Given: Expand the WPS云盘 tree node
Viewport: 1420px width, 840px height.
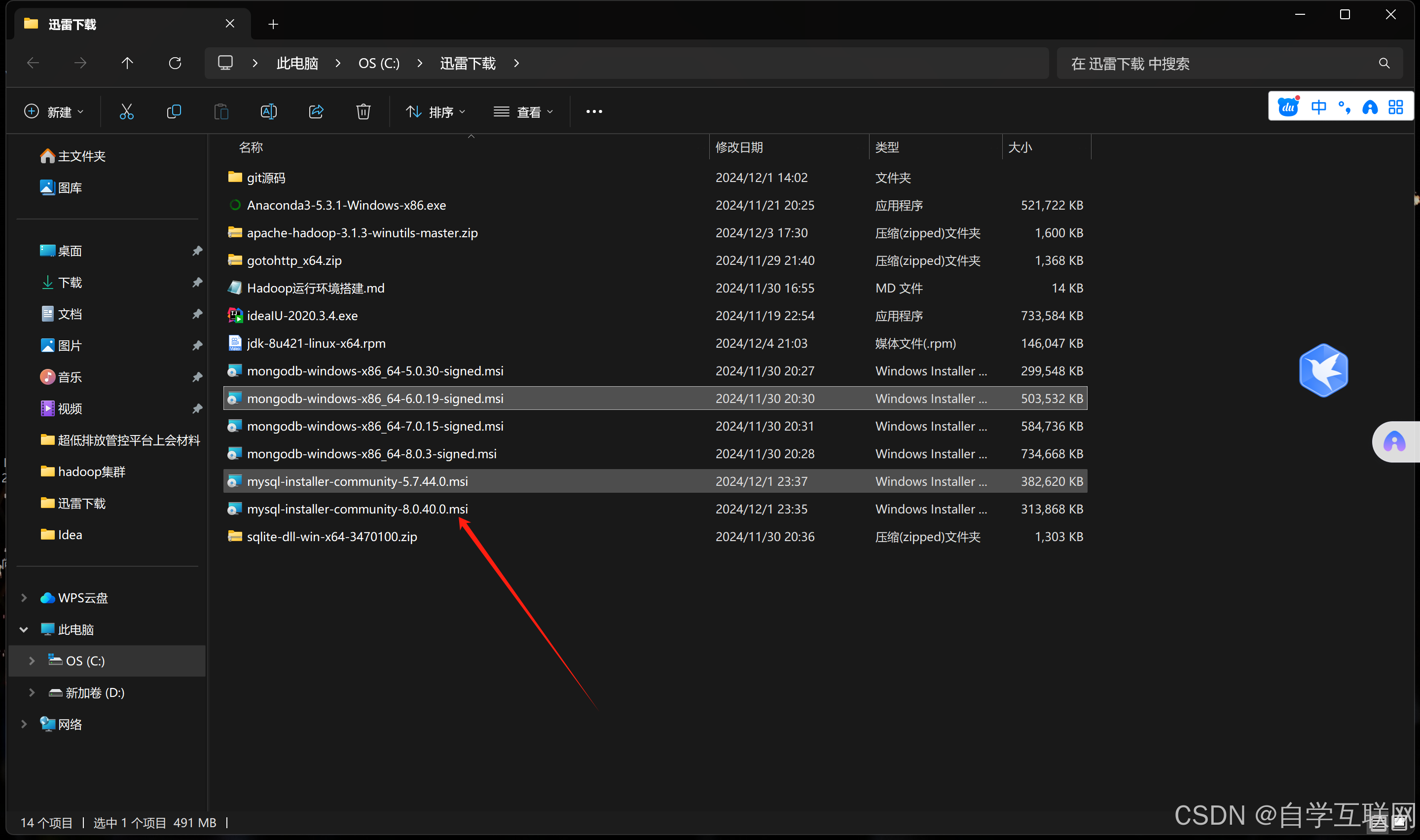Looking at the screenshot, I should click(24, 598).
